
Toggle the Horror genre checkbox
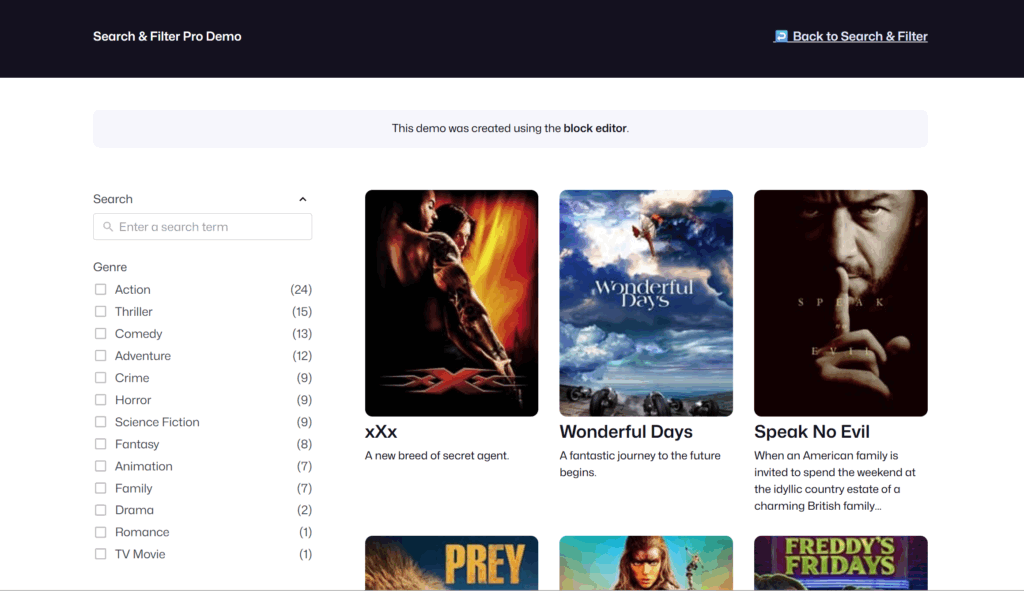(x=100, y=400)
